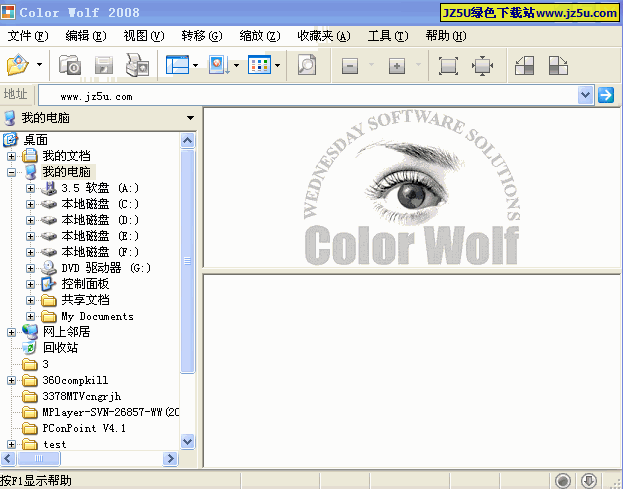Select the folder named 3

tap(46, 364)
